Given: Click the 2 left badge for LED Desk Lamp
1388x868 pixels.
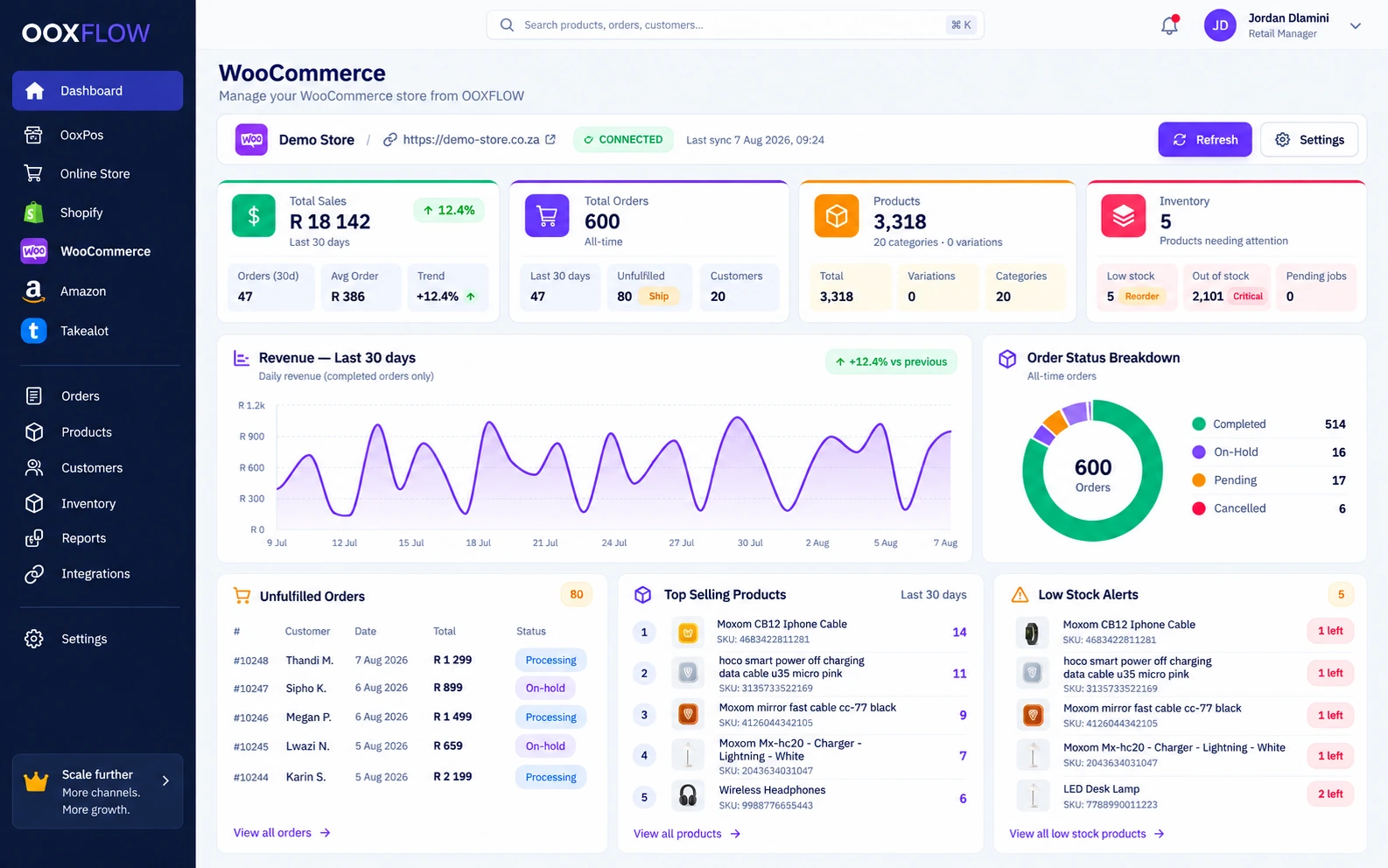Looking at the screenshot, I should click(x=1330, y=794).
